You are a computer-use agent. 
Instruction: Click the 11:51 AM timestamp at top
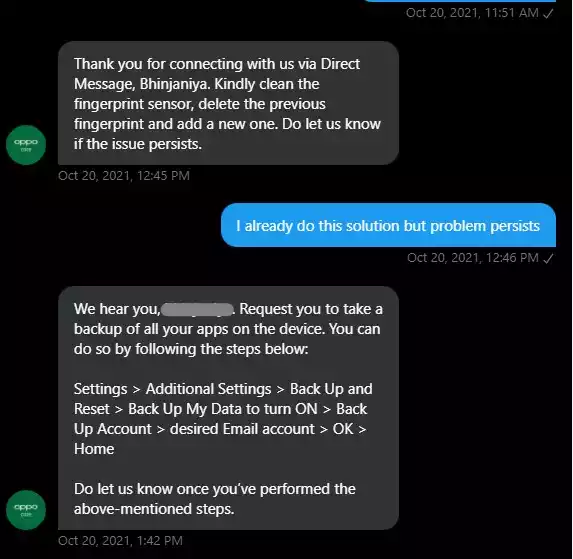pyautogui.click(x=472, y=13)
